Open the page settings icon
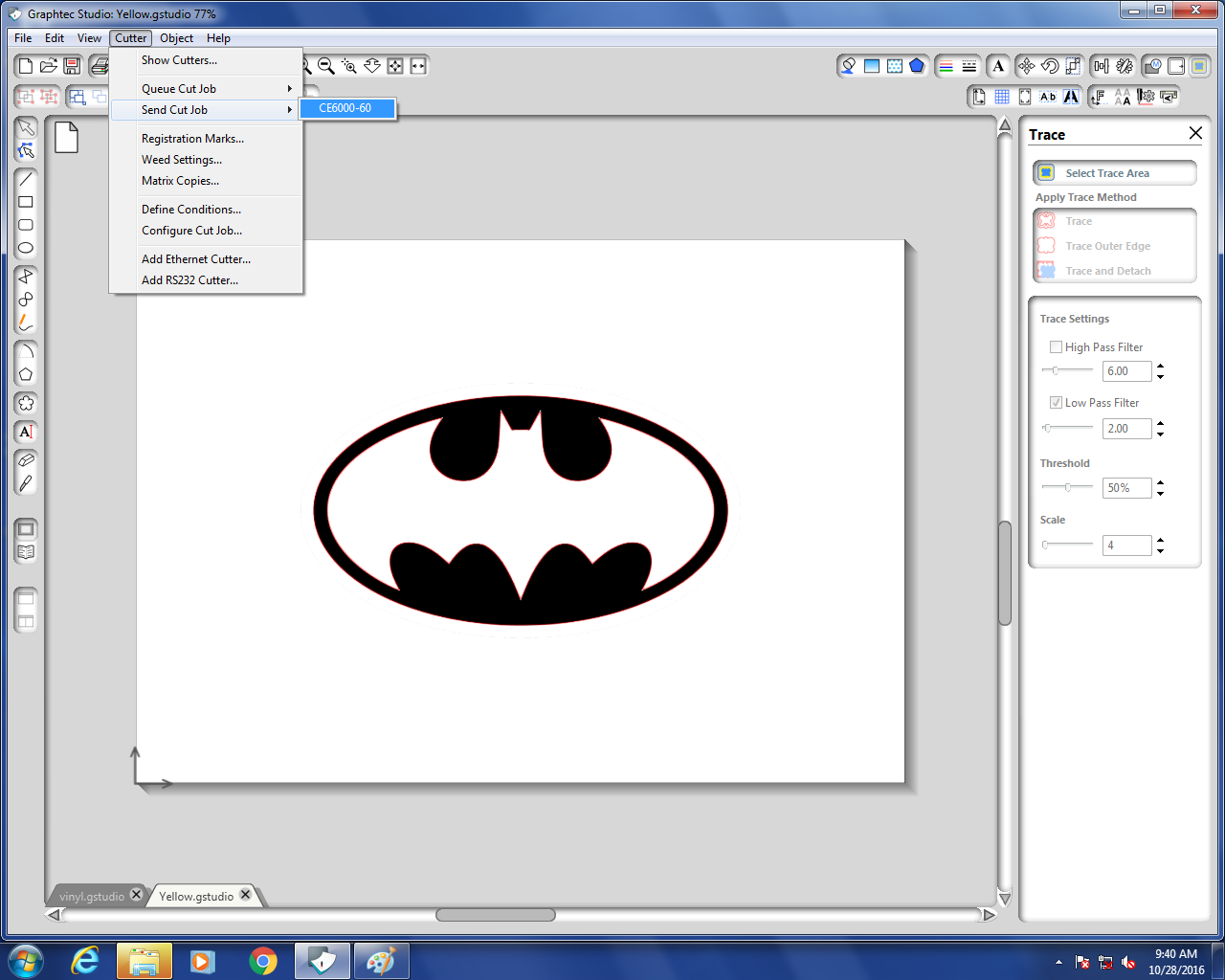The height and width of the screenshot is (980, 1225). (x=978, y=97)
